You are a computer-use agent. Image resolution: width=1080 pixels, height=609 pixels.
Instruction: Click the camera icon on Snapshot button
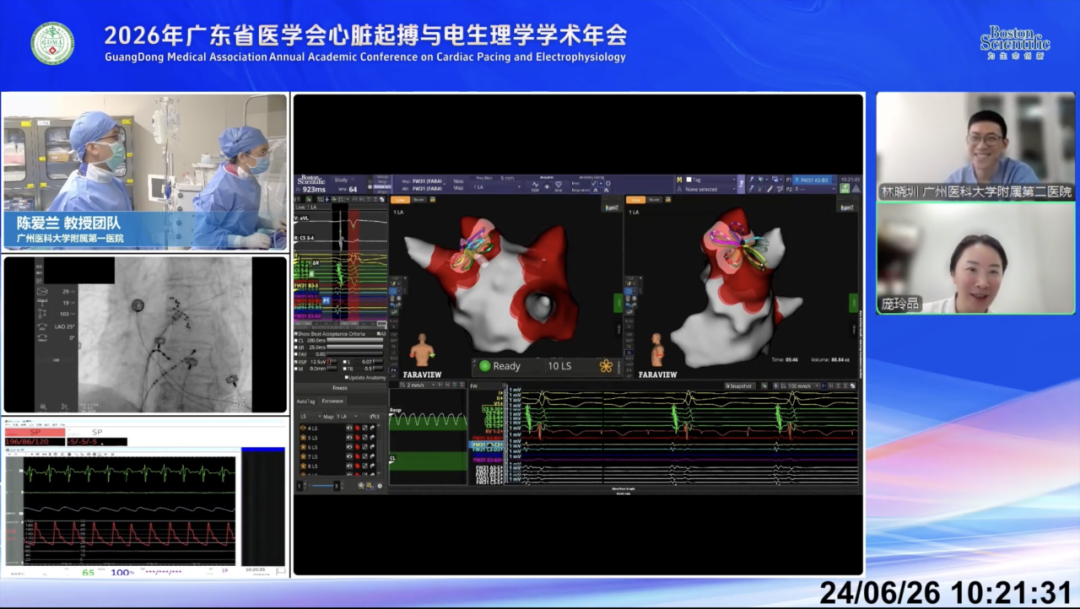(x=728, y=386)
